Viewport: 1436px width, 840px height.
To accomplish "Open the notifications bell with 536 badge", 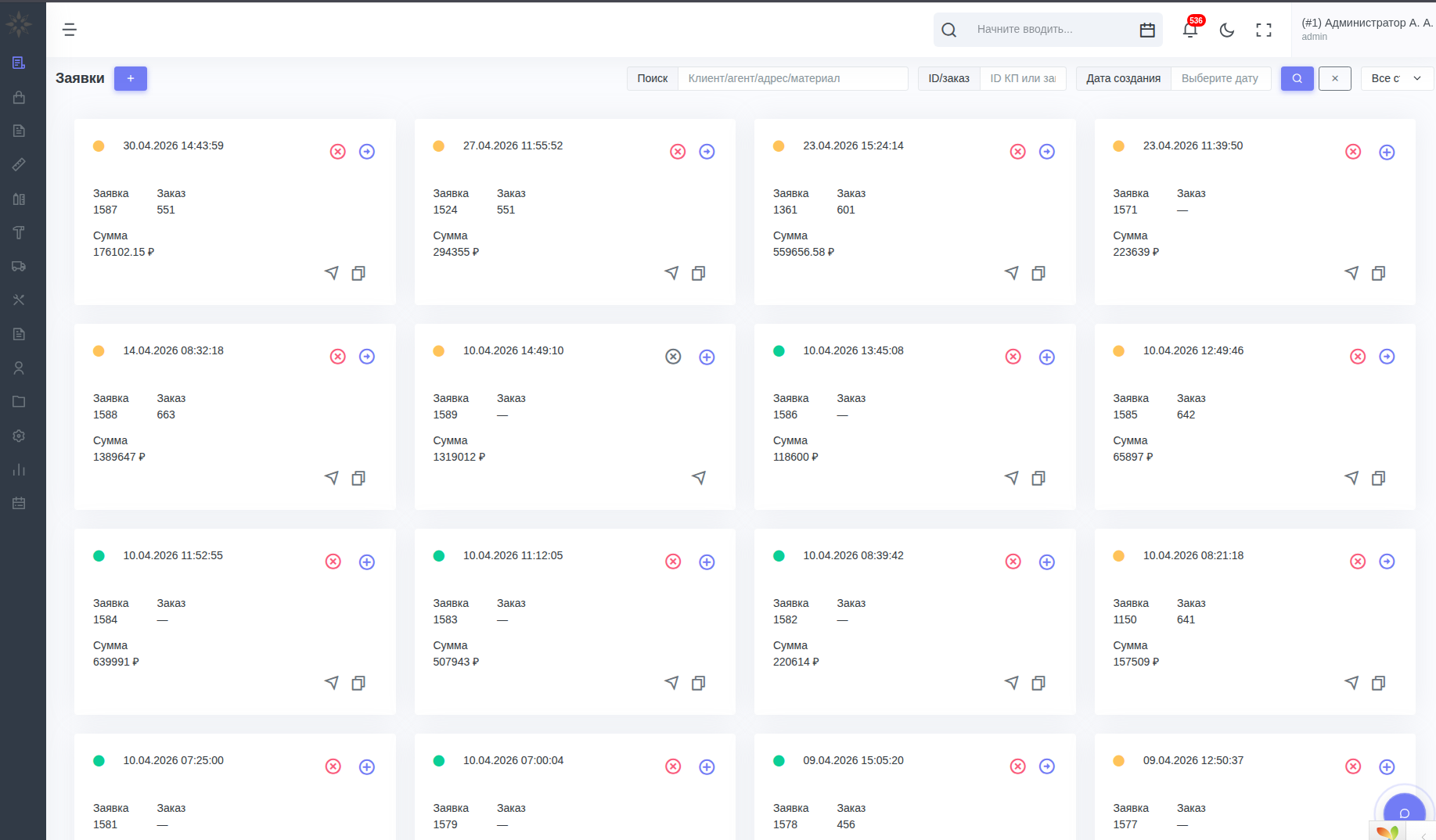I will 1190,30.
